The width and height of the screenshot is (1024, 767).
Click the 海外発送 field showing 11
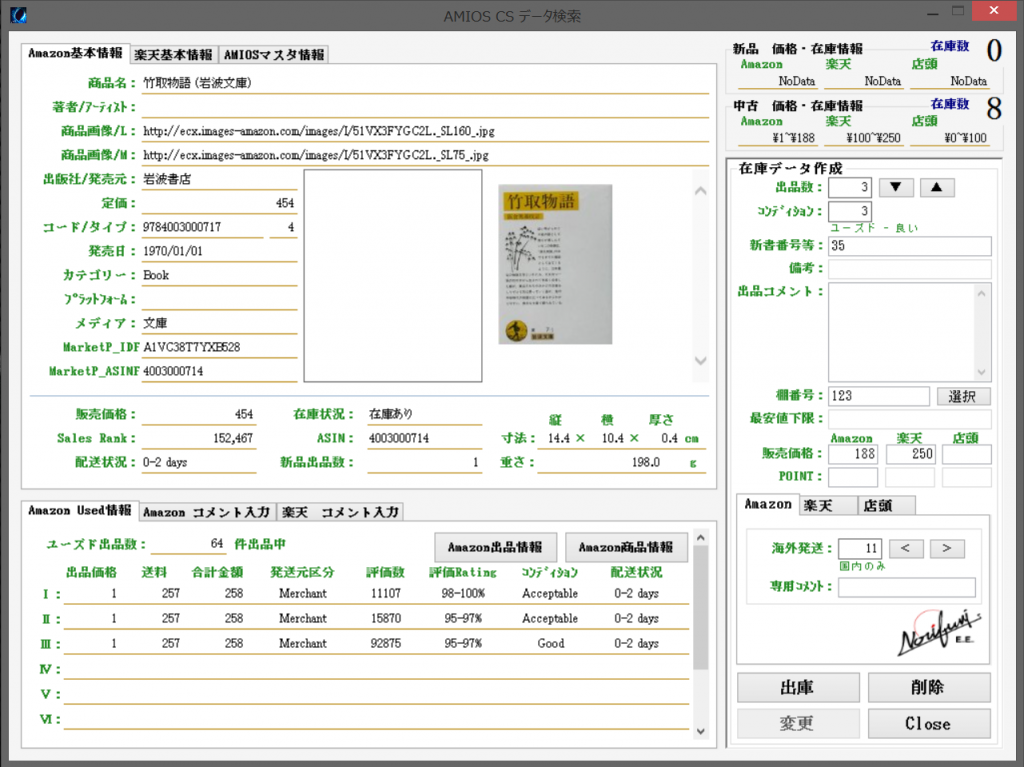click(860, 548)
